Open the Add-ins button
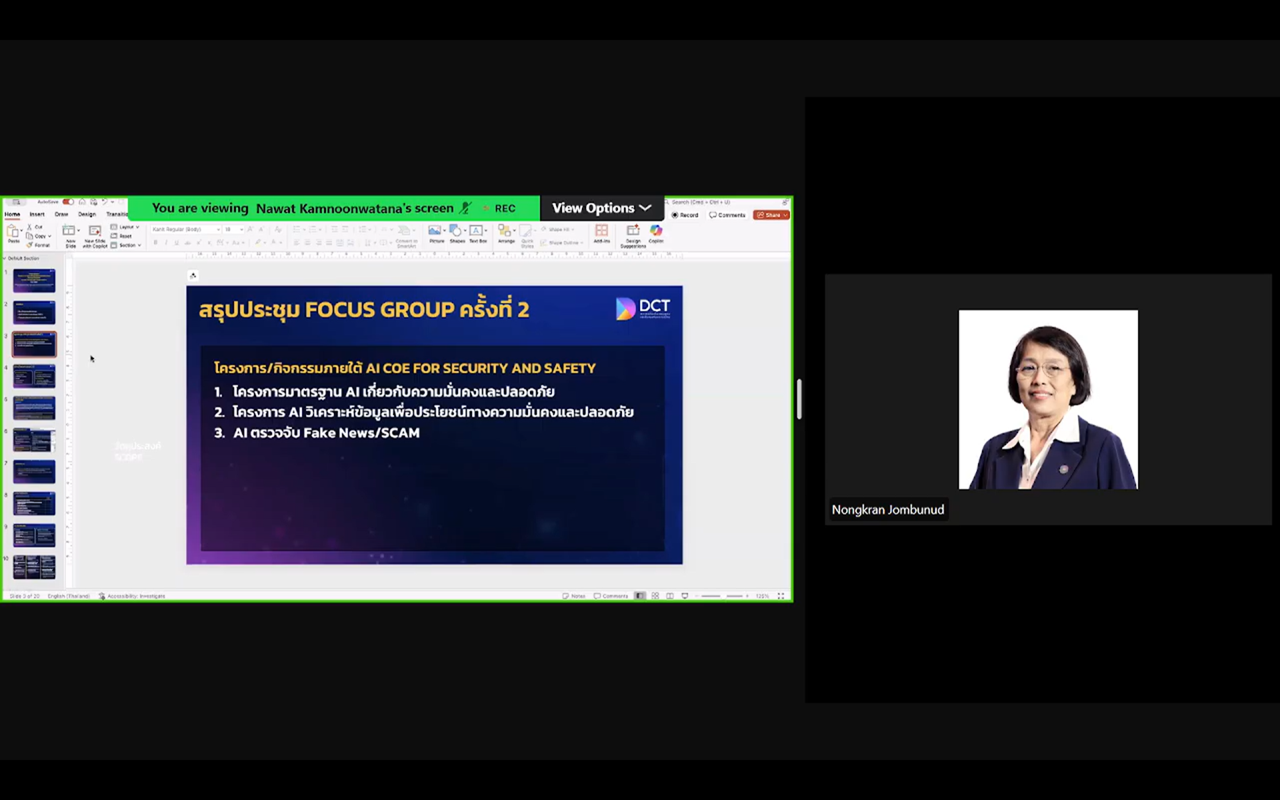The image size is (1280, 800). click(602, 235)
